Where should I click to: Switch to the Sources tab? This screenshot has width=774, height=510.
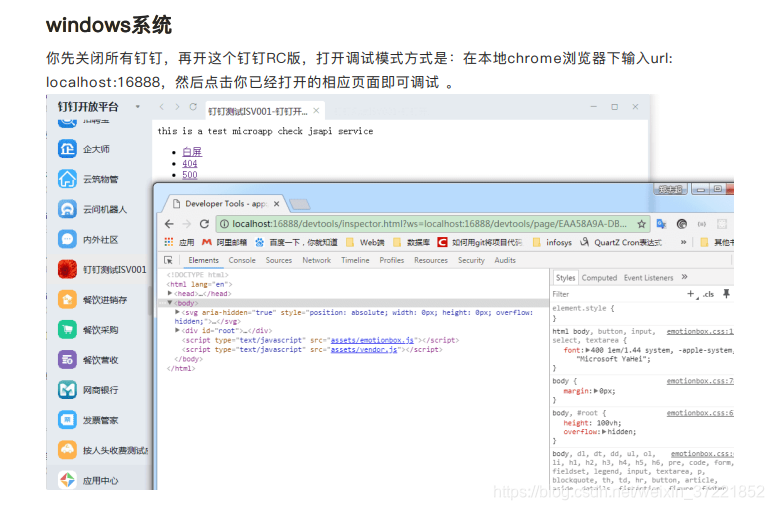pyautogui.click(x=278, y=260)
